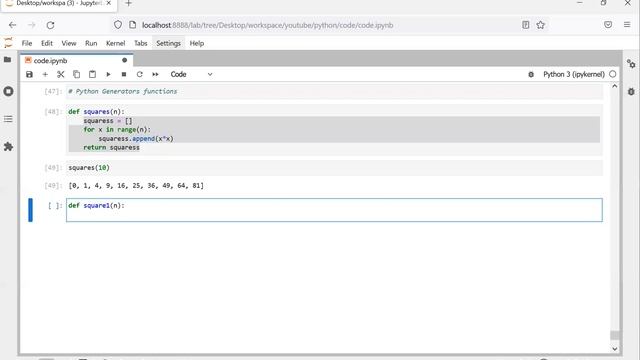Open the Kernel menu
Image resolution: width=640 pixels, height=360 pixels.
(x=116, y=43)
